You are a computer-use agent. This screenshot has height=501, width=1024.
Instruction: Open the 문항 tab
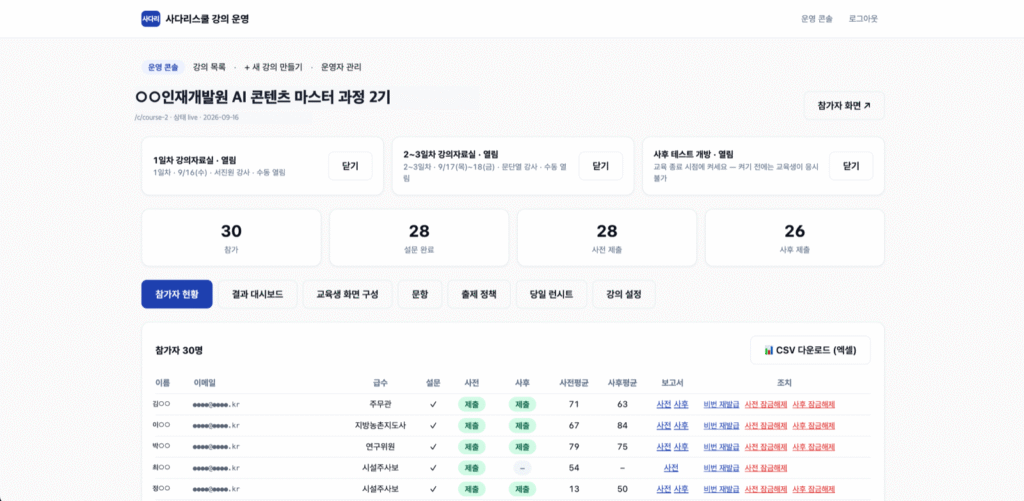420,294
